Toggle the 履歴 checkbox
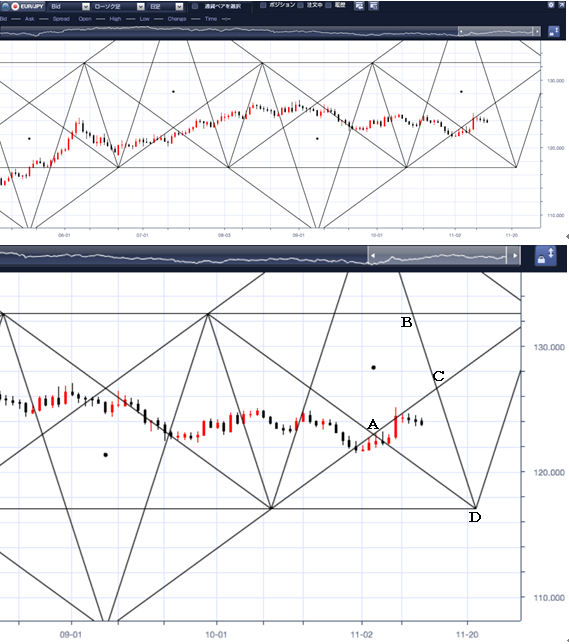This screenshot has height=644, width=569. 329,5
